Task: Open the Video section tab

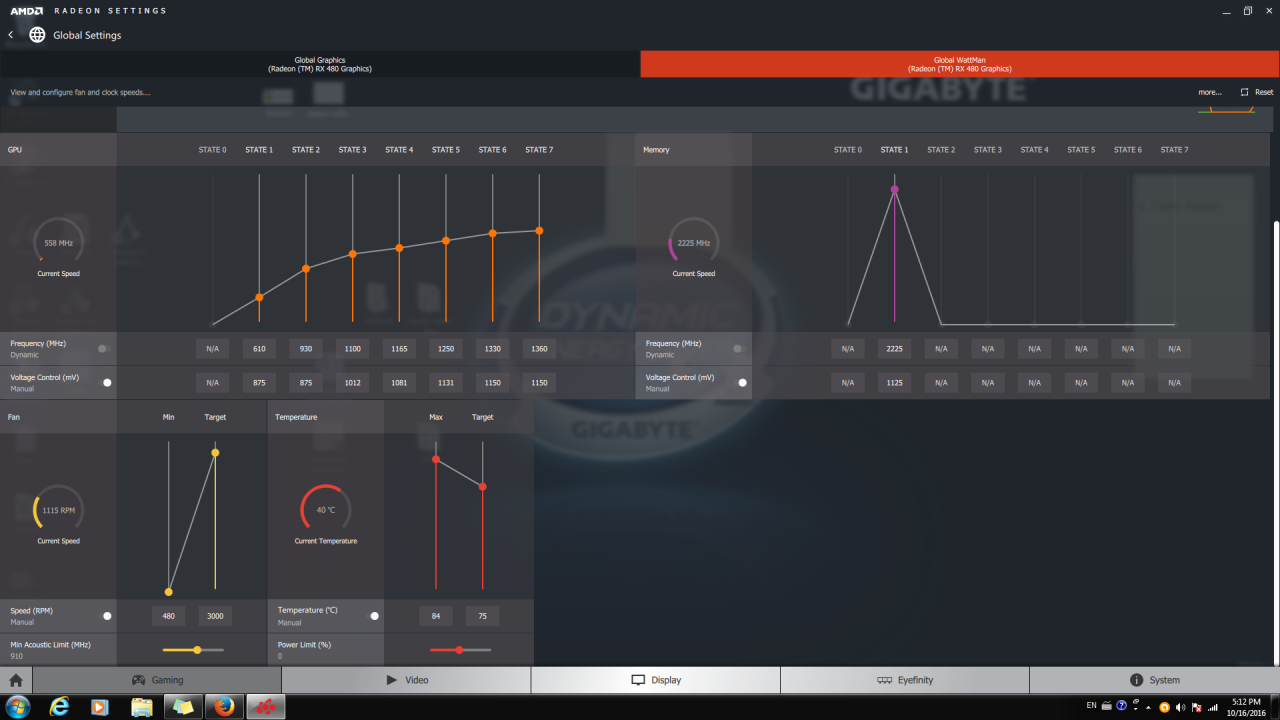Action: tap(406, 680)
